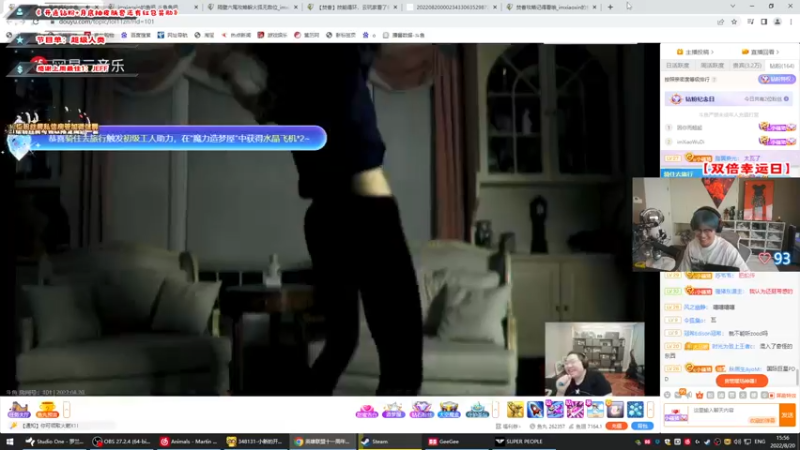The width and height of the screenshot is (800, 450).
Task: Click the emoji icon in chat toolbar
Action: pyautogui.click(x=667, y=395)
